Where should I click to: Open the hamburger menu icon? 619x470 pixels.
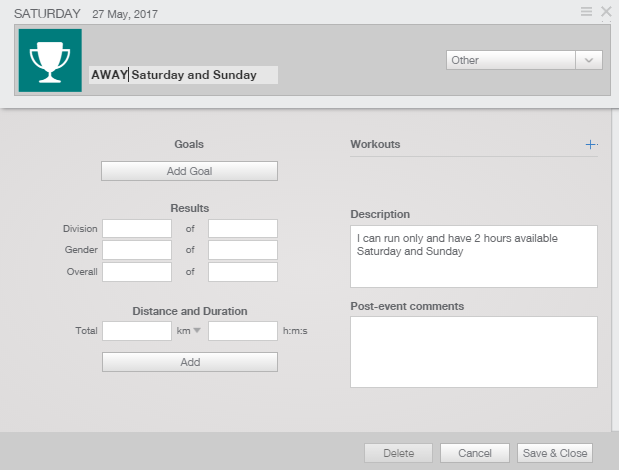[x=586, y=11]
